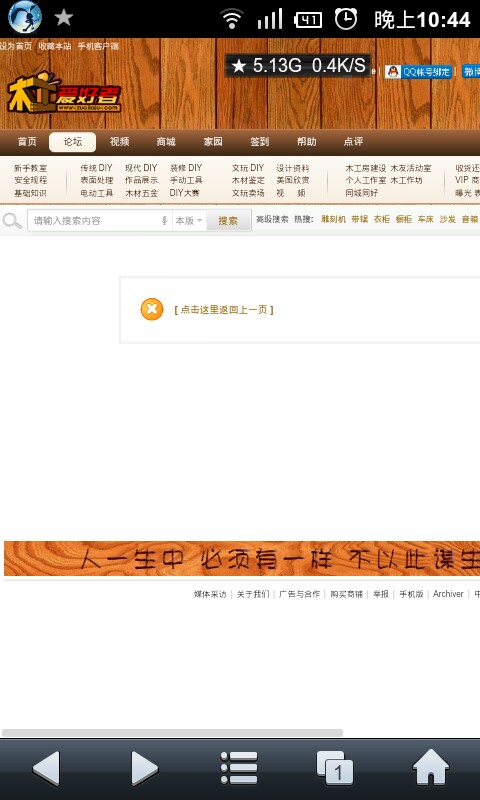The image size is (480, 800).
Task: Open the 木材五金 board
Action: [141, 193]
